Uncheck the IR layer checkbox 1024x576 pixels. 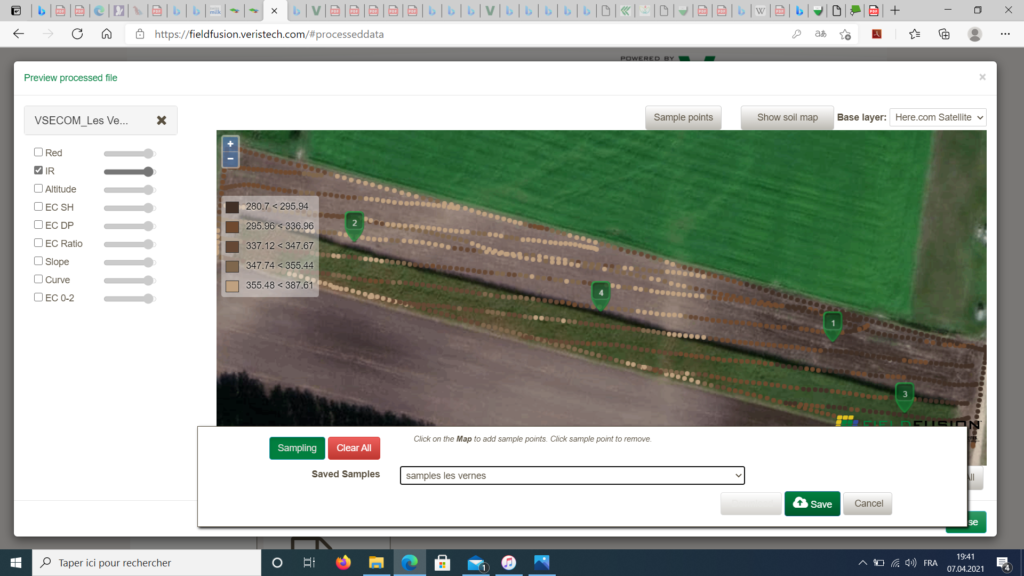click(x=39, y=171)
